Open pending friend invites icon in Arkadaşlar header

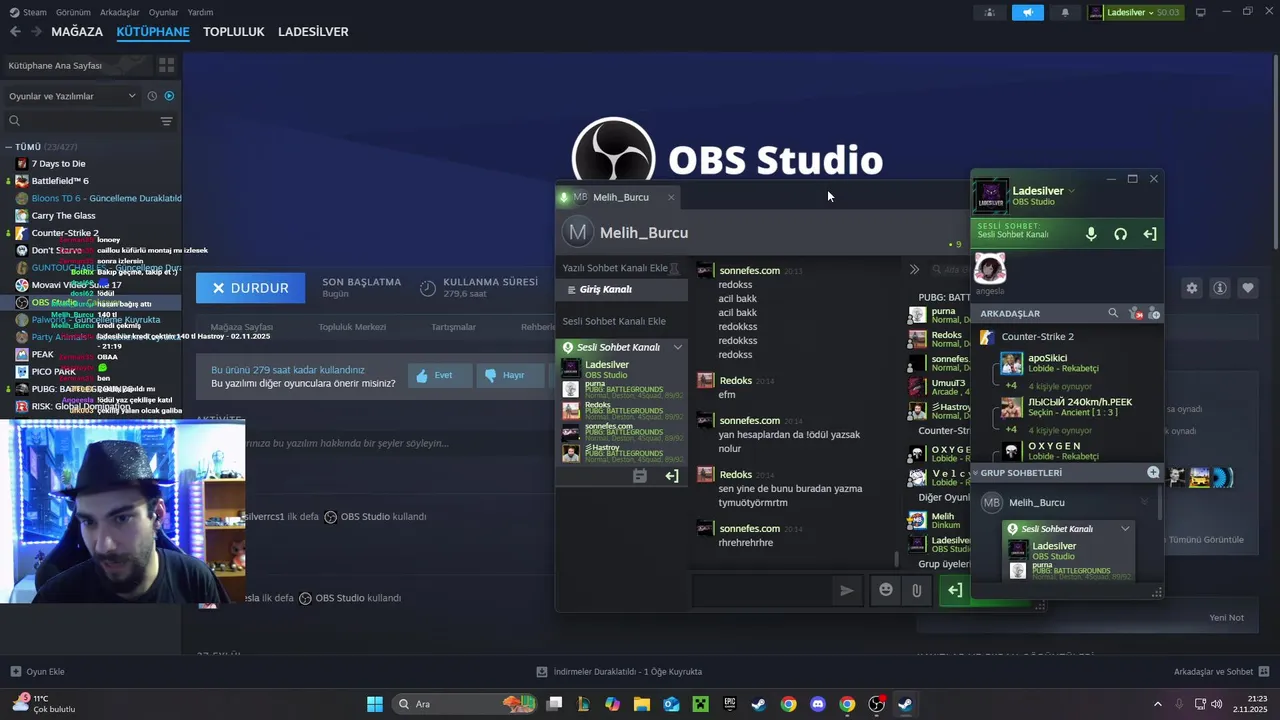point(1135,313)
